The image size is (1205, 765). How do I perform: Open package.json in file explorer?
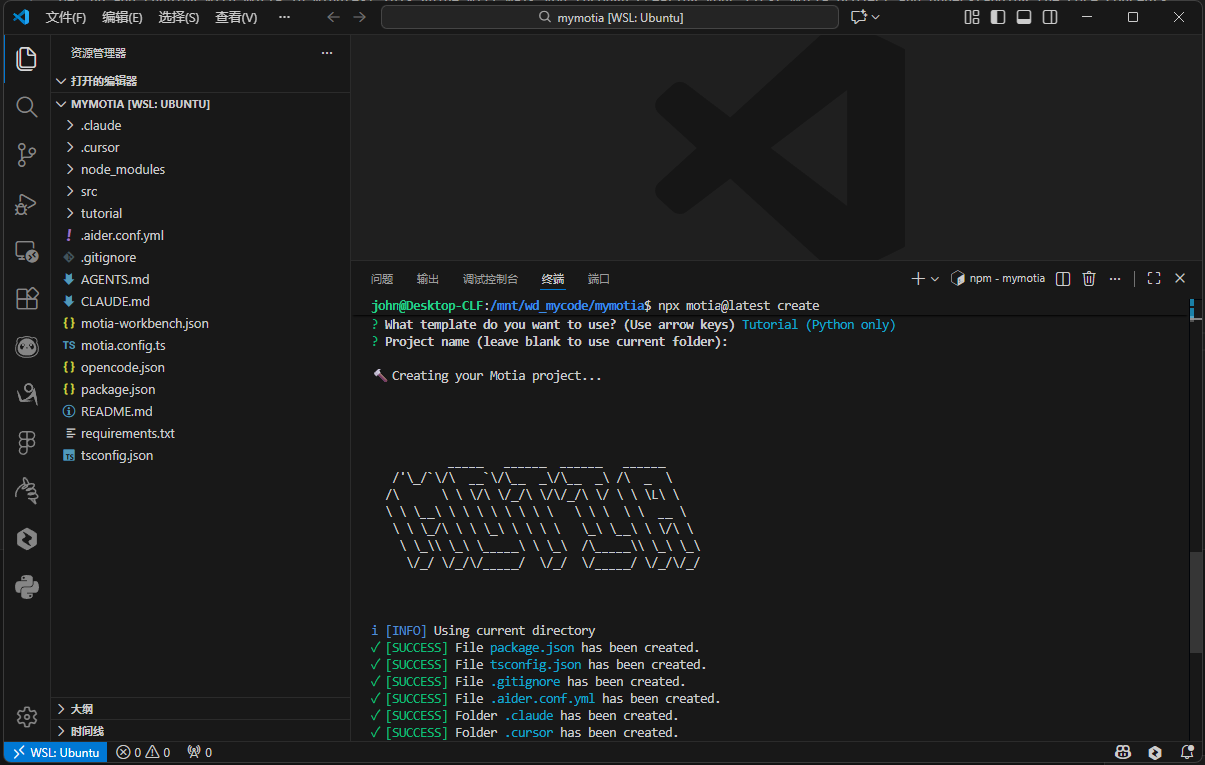200,389
